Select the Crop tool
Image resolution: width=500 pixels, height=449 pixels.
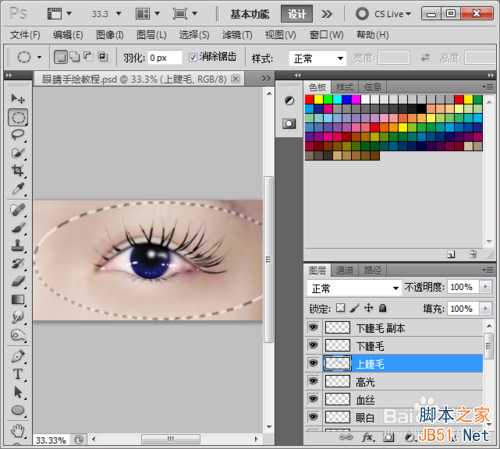(18, 171)
